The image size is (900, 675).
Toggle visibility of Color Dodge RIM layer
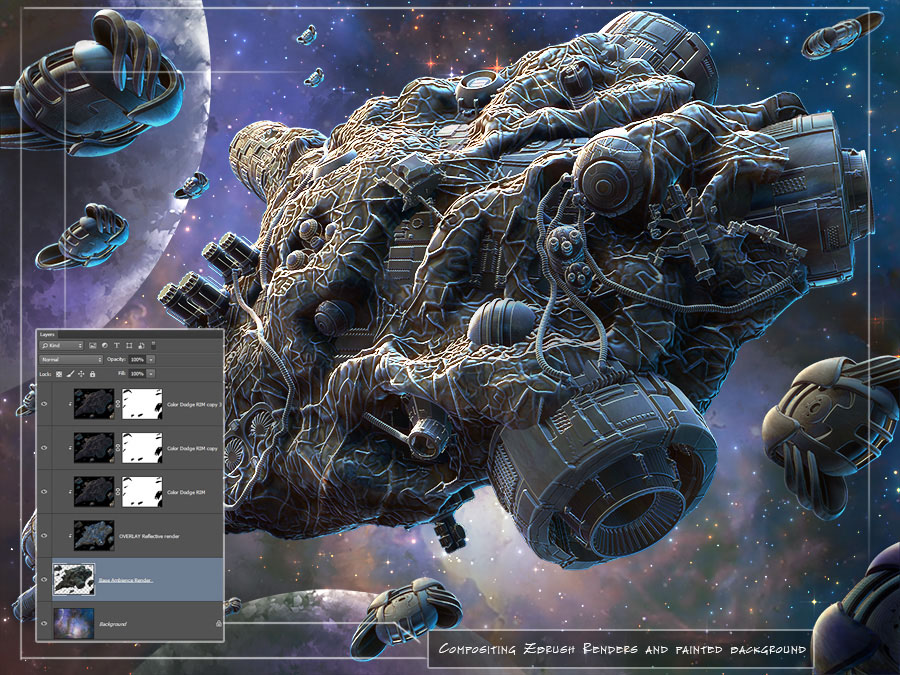[44, 492]
